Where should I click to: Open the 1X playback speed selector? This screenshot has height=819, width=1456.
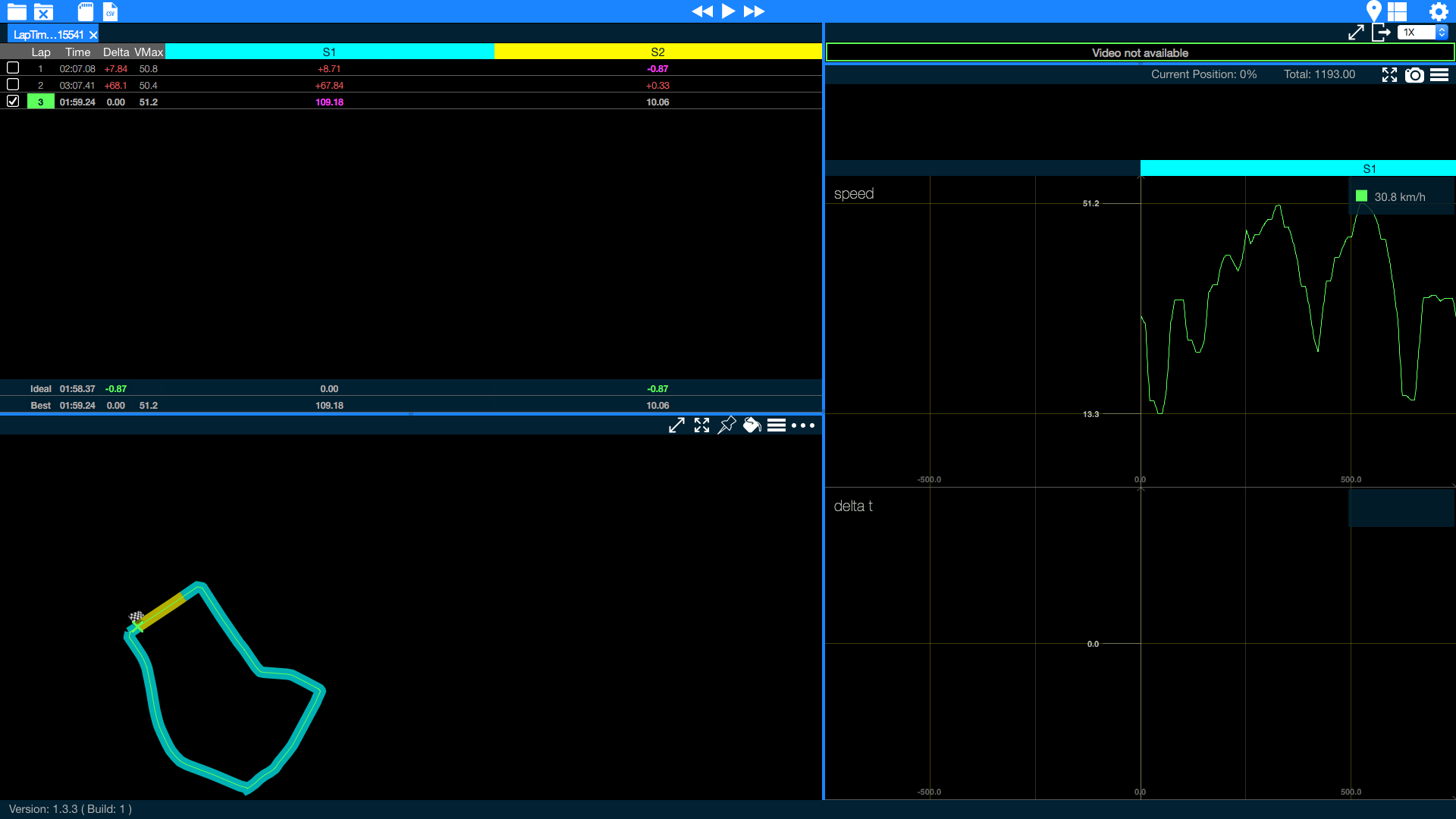point(1421,32)
